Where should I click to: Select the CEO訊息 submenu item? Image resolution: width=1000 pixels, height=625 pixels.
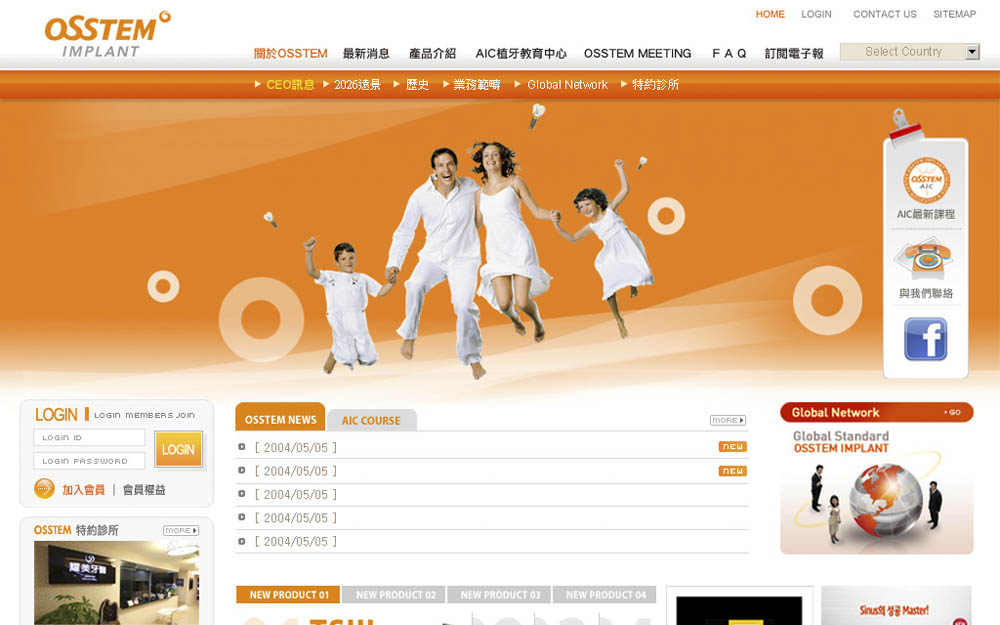pos(290,85)
